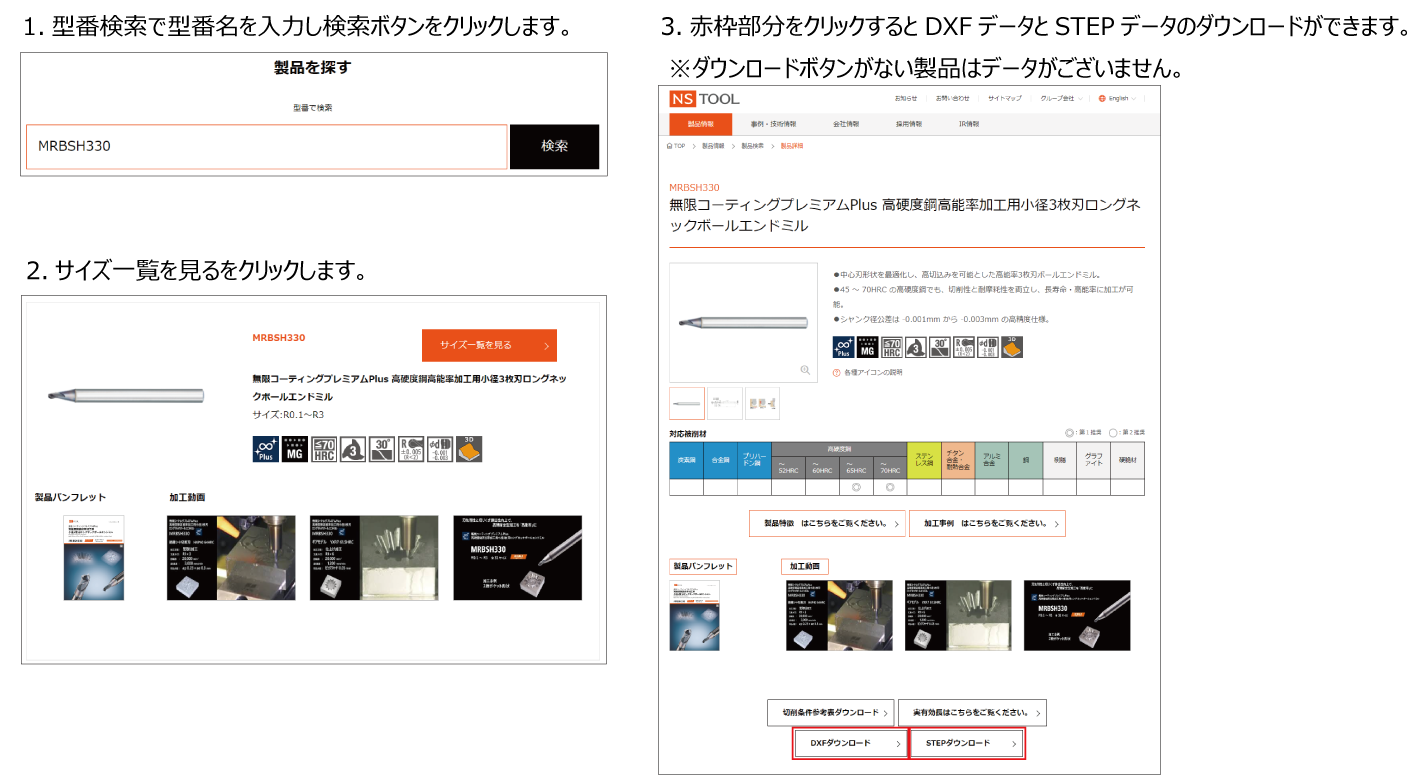This screenshot has width=1413, height=784.
Task: Select the IR情報 navigation tab
Action: 968,124
